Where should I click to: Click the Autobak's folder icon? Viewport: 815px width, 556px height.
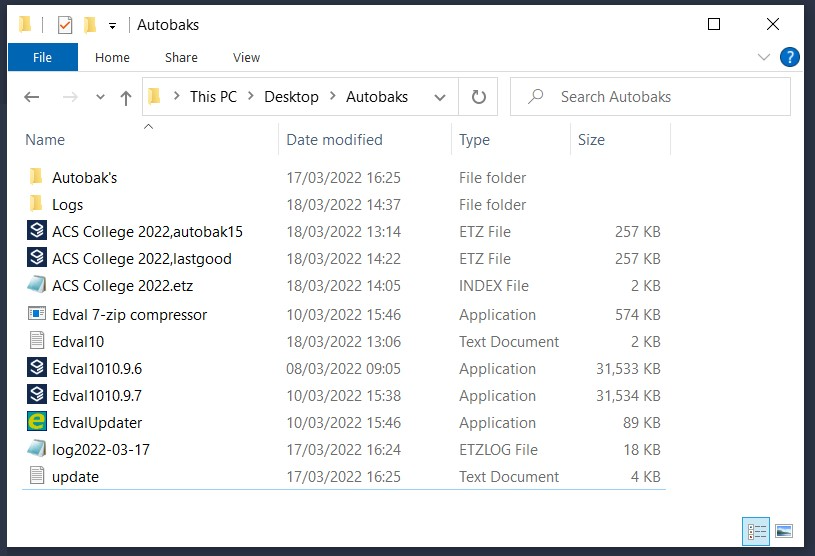pos(37,177)
